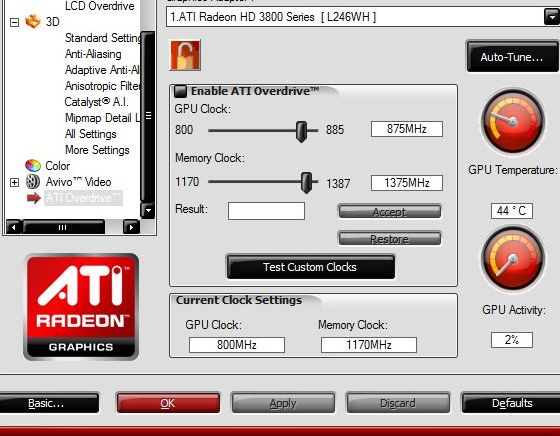The image size is (560, 436).
Task: Click the GPU Temperature gauge
Action: coord(513,121)
